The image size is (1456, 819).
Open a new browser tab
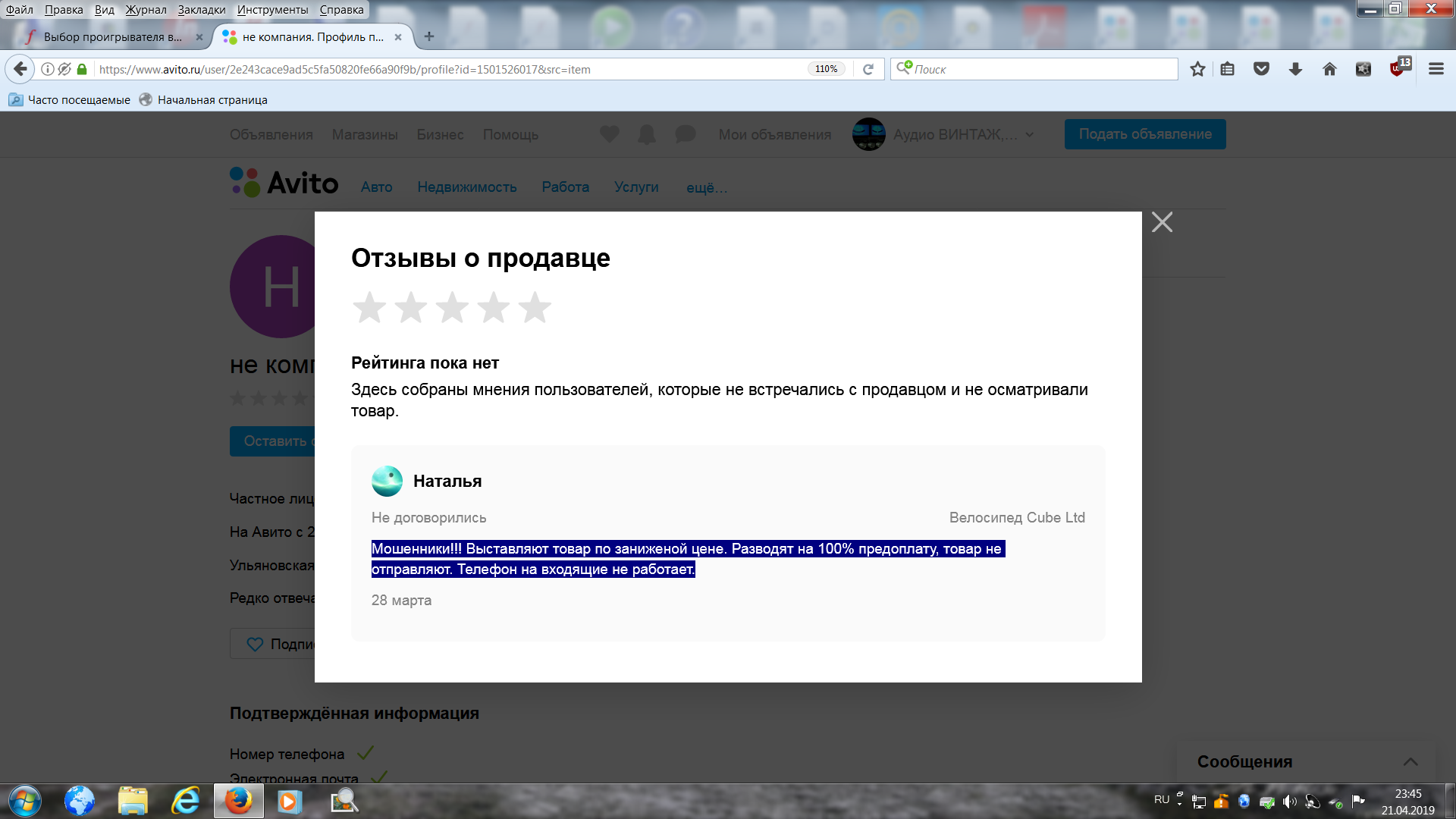point(429,36)
